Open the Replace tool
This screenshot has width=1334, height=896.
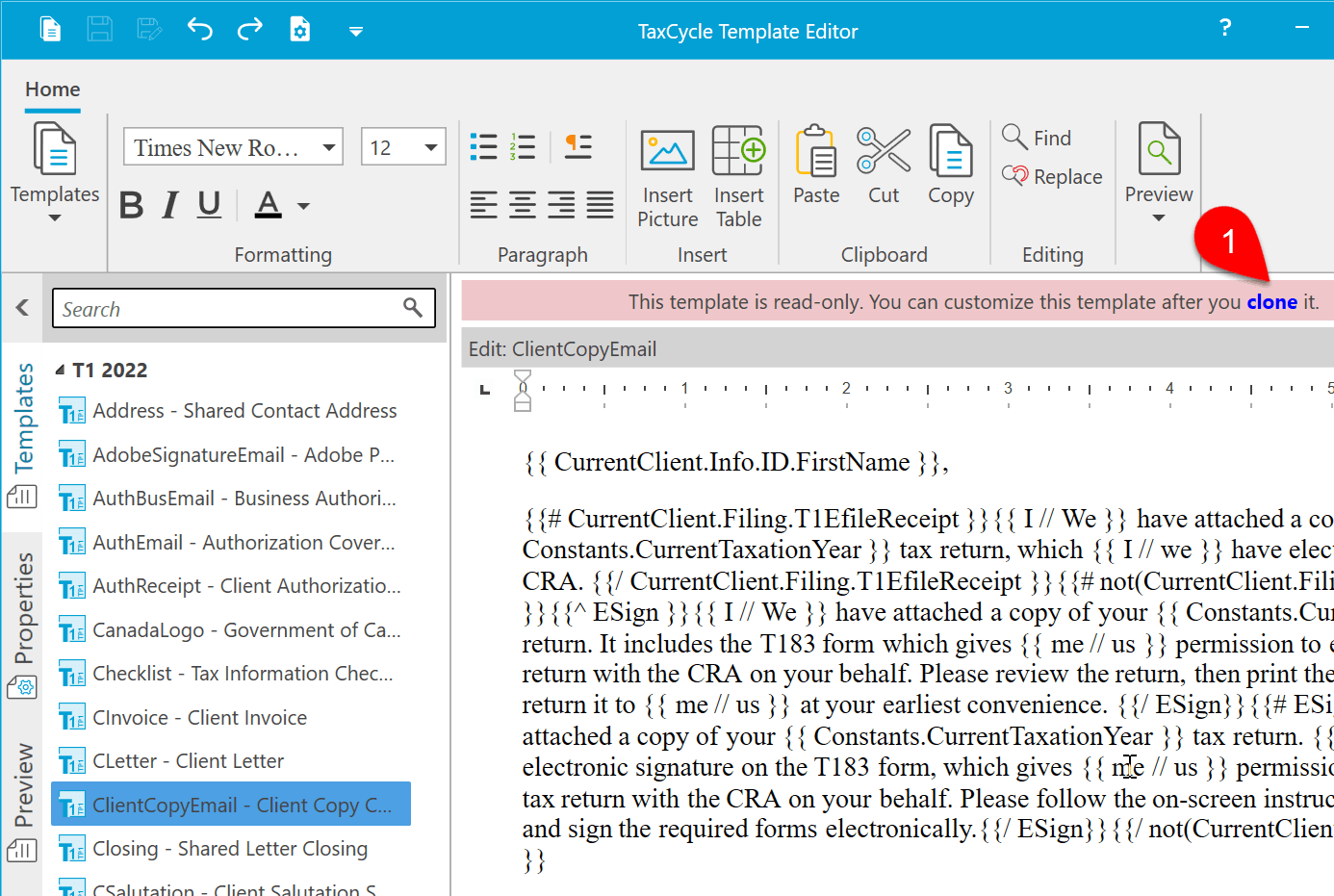[x=1053, y=176]
